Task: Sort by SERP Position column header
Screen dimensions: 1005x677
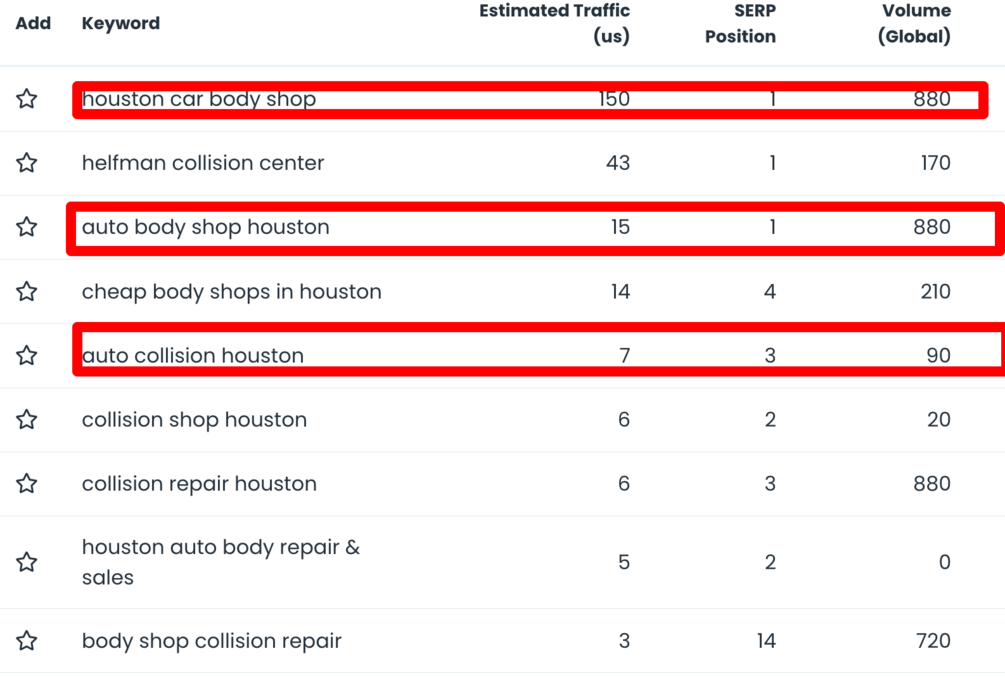Action: tap(740, 23)
